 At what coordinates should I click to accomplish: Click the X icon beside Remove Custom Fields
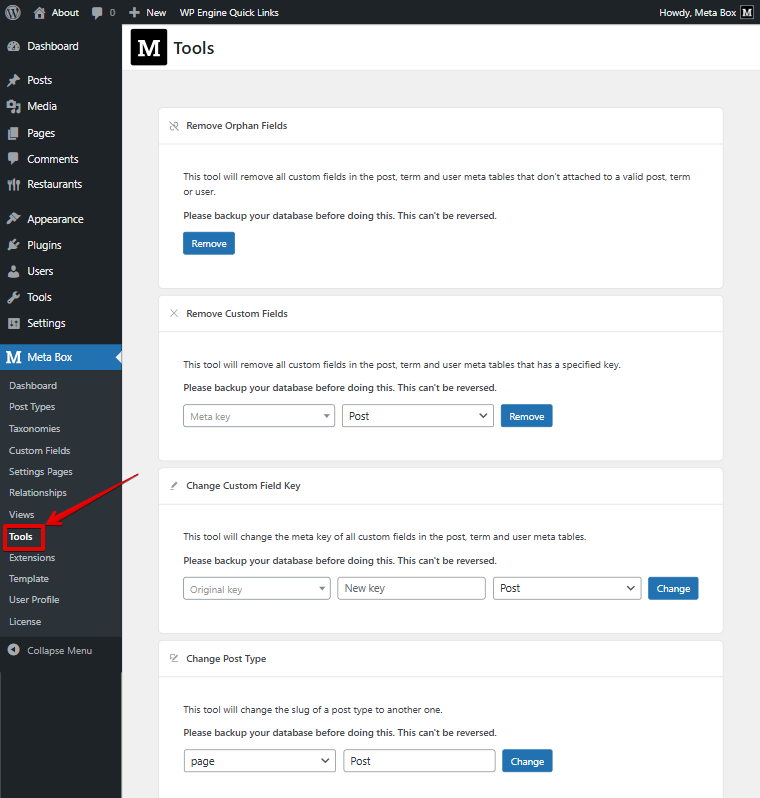[174, 314]
